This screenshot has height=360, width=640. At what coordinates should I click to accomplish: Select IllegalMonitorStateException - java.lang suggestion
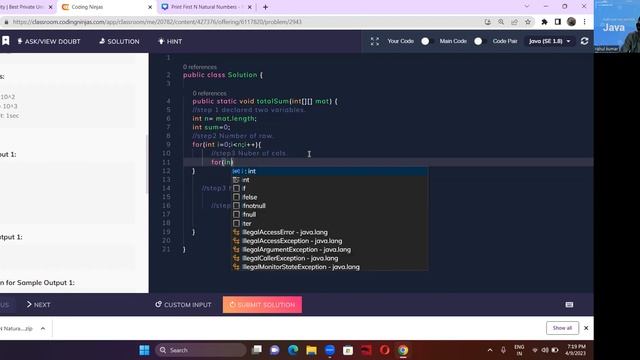[329, 267]
